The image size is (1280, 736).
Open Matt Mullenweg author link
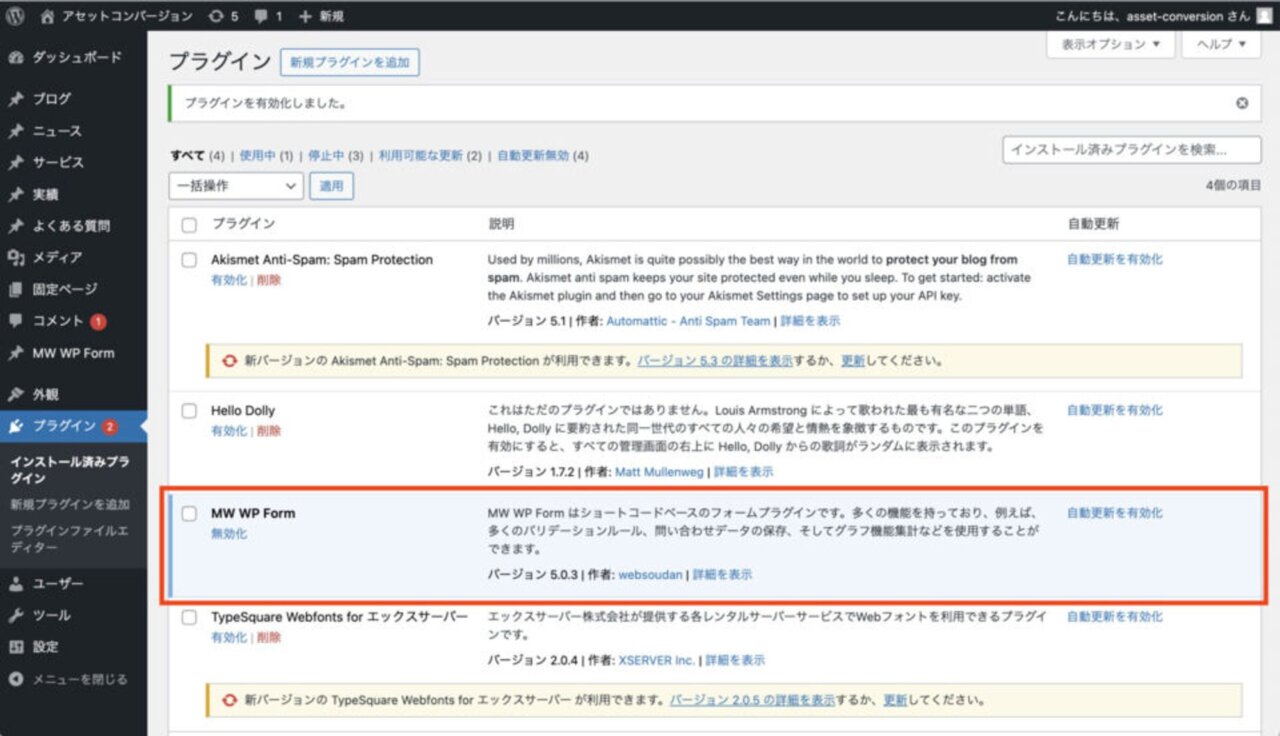click(x=660, y=472)
